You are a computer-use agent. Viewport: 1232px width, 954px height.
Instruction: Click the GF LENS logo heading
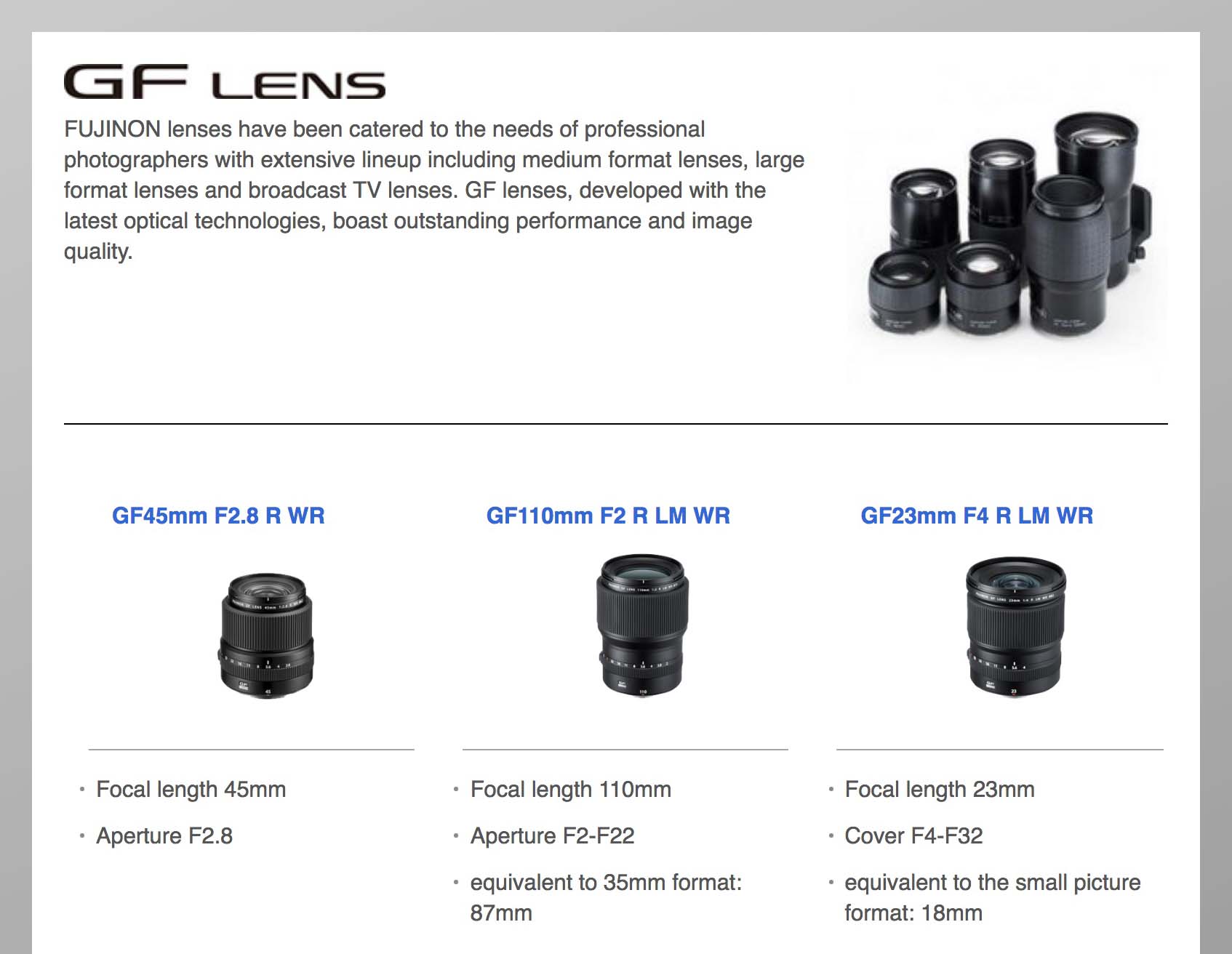pos(225,82)
